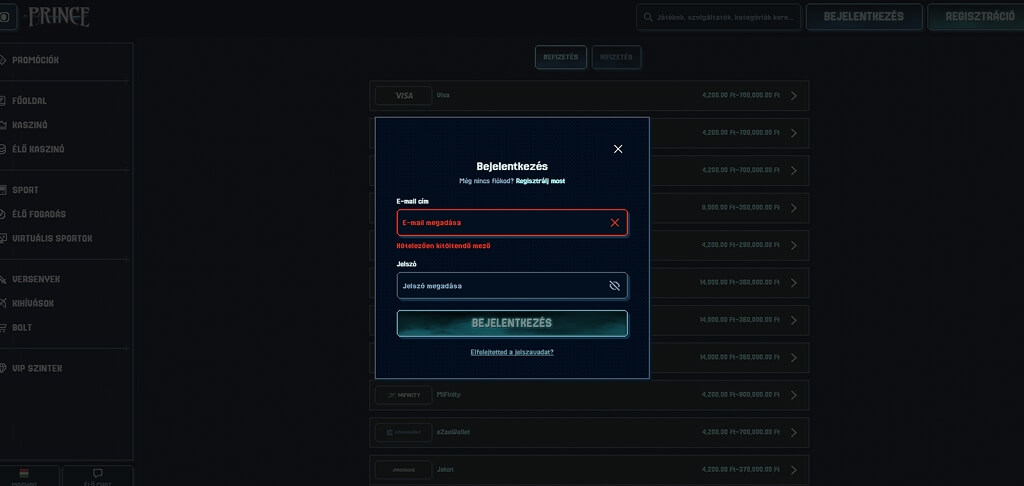Switch to the Kifizetés tab
Viewport: 1024px width, 486px height.
[x=616, y=57]
